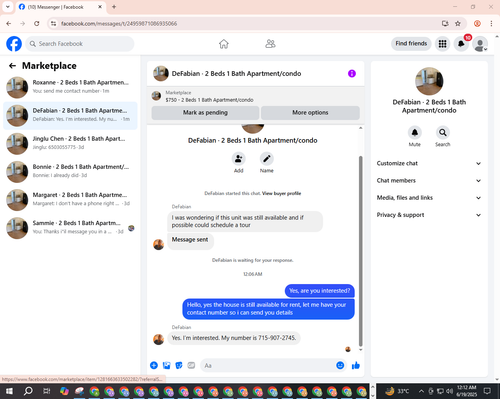Open the Facebook menu grid icon
This screenshot has height=399, width=500.
click(x=442, y=44)
